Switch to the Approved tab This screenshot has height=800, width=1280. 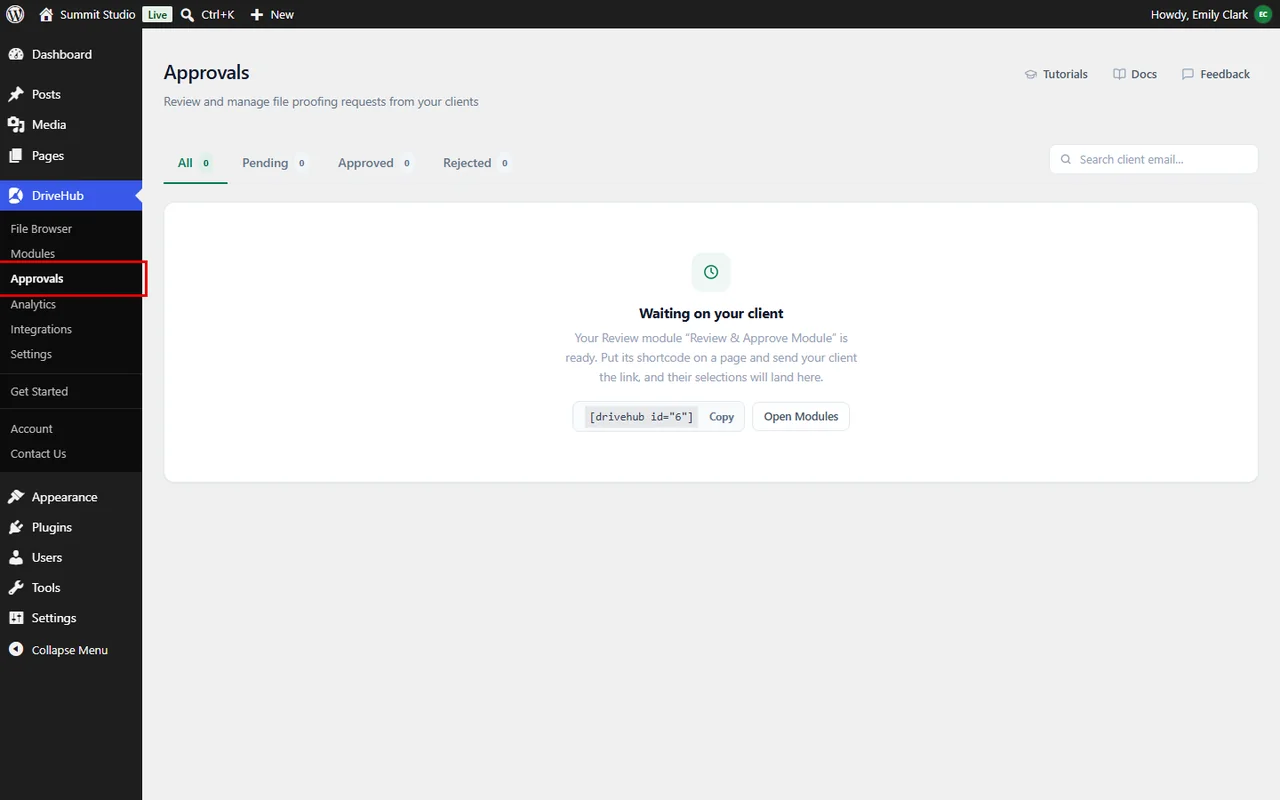pos(375,163)
